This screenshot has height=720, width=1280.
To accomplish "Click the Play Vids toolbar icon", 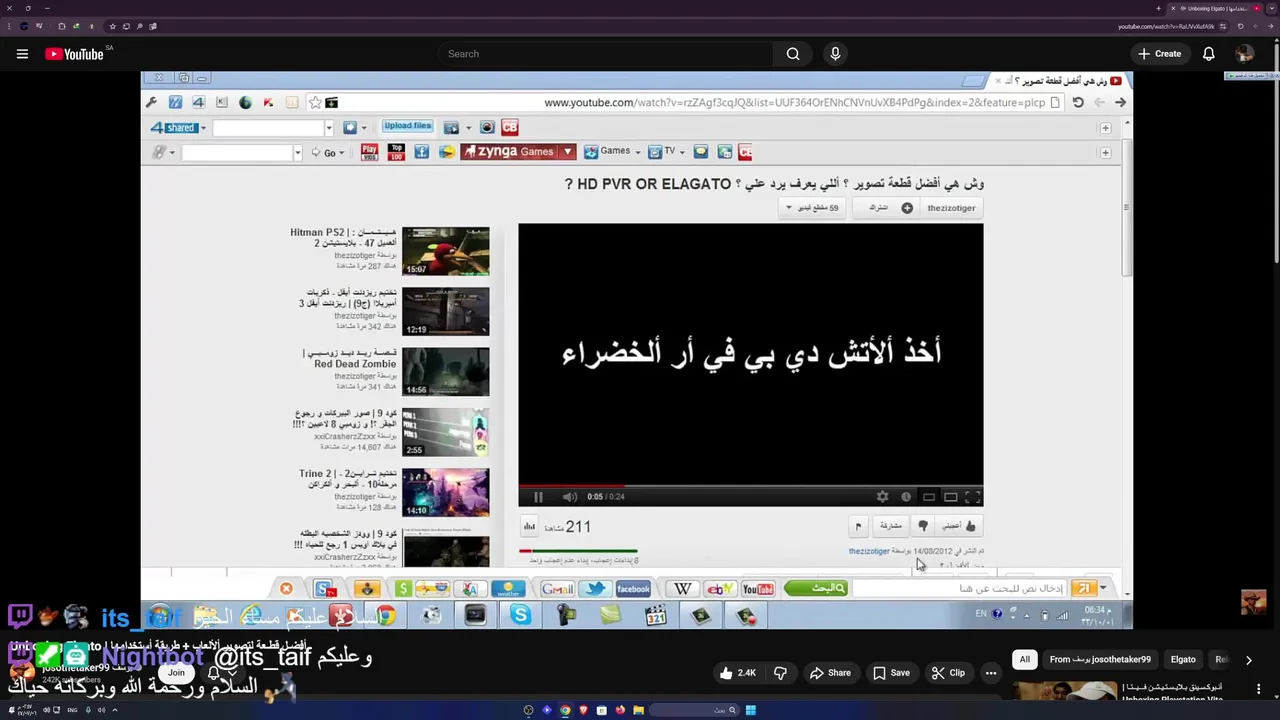I will click(369, 152).
